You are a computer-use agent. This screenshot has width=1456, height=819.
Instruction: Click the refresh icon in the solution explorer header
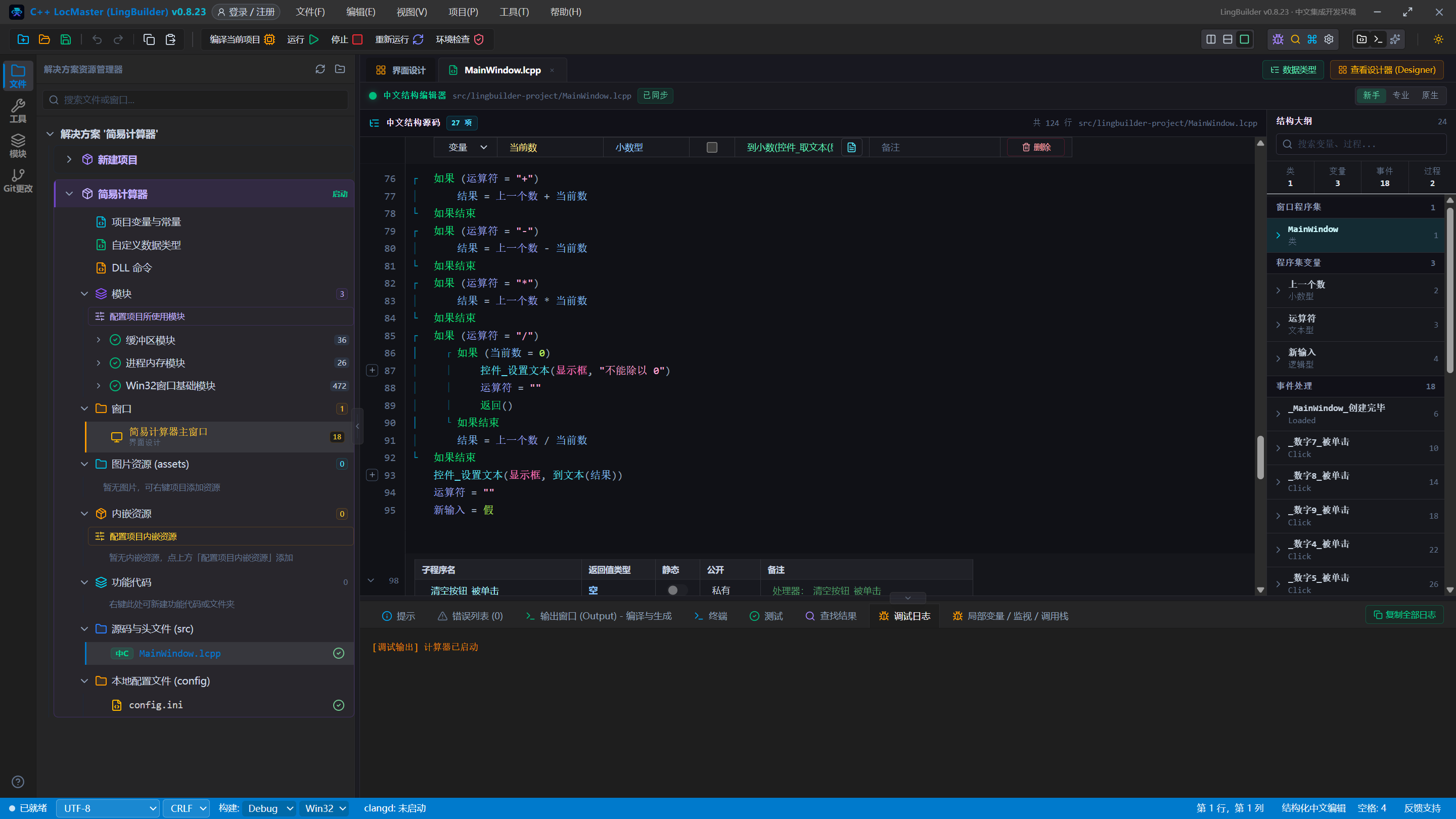tap(320, 69)
